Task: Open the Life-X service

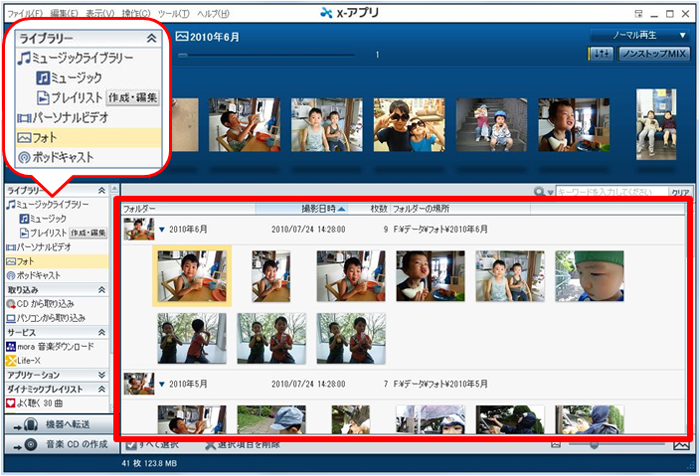Action: point(30,360)
